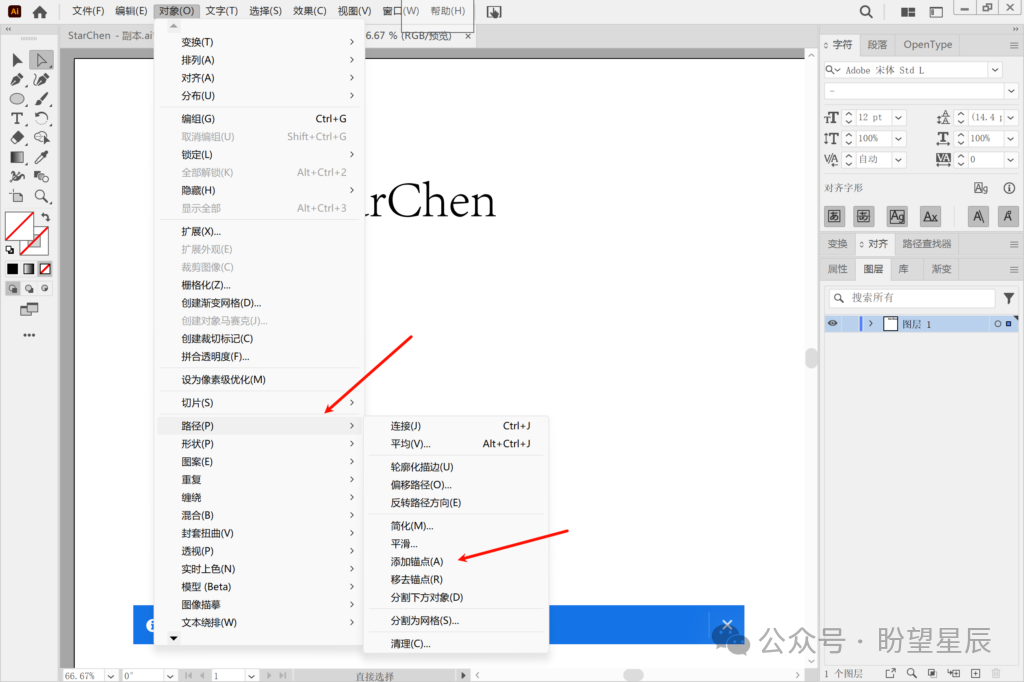Switch to the OpenType tab

pyautogui.click(x=927, y=44)
